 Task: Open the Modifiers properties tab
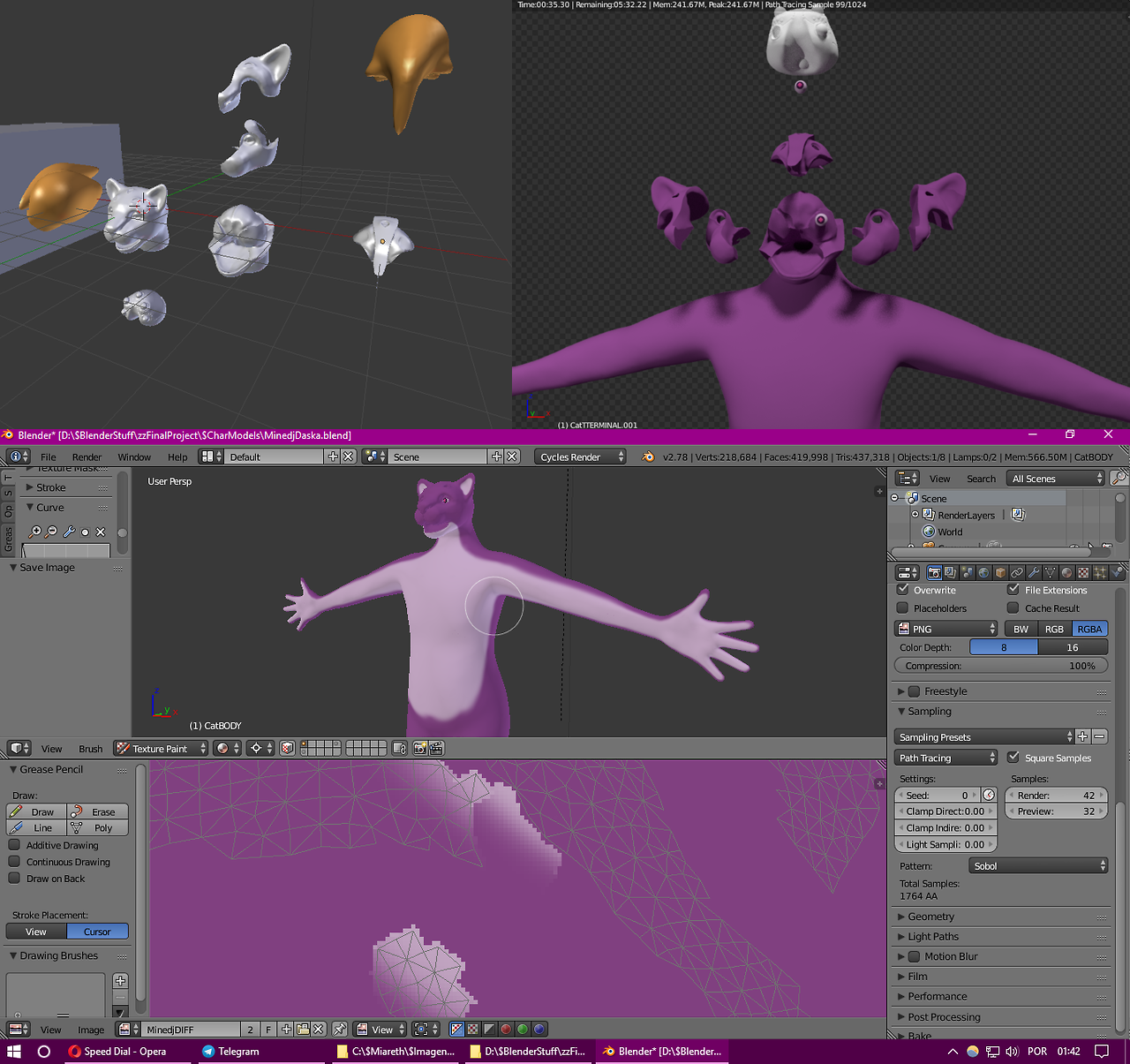pos(1035,572)
